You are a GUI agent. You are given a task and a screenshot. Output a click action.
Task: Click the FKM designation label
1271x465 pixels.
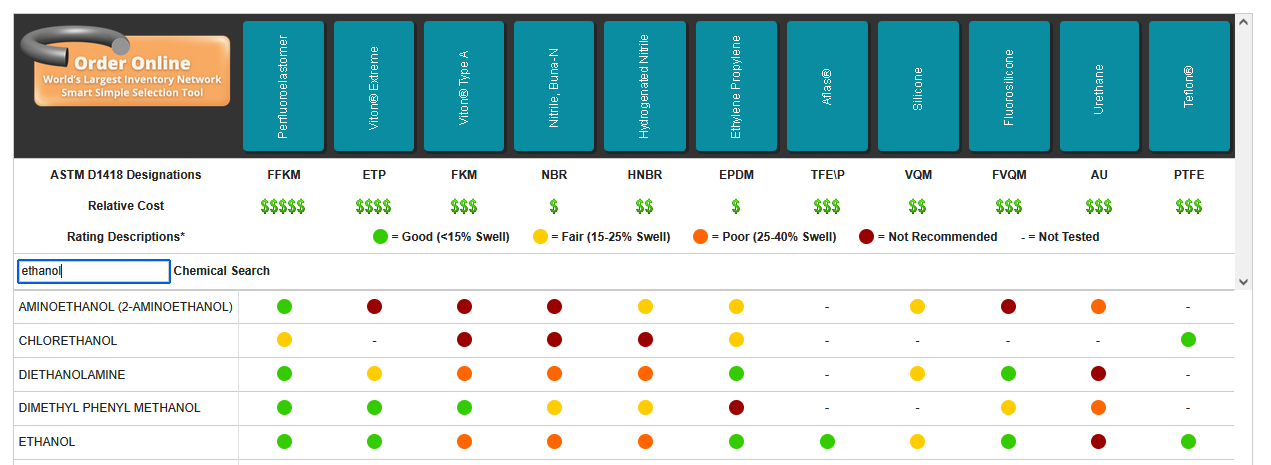coord(464,175)
